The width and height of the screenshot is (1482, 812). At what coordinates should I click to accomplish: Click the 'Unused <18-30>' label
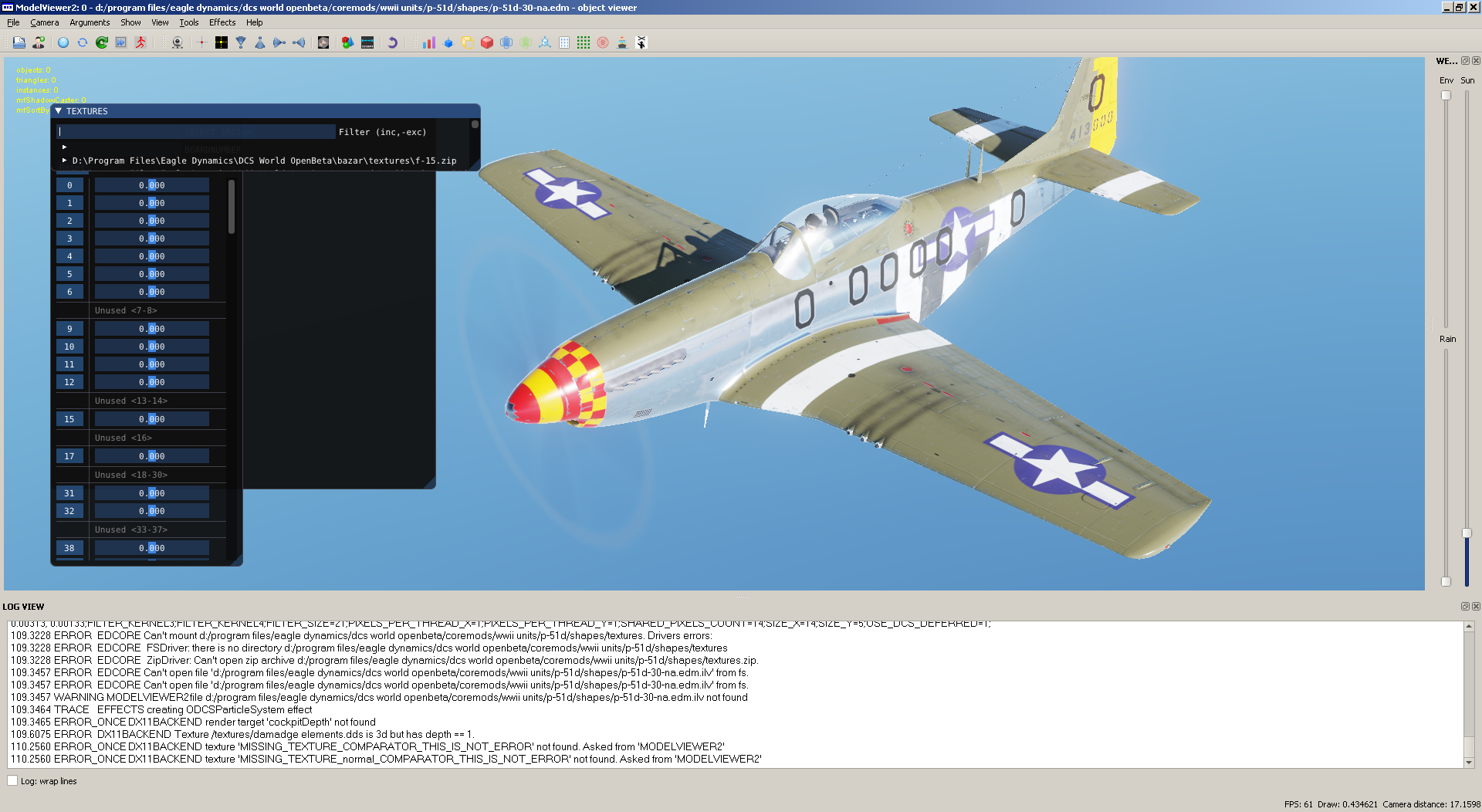(x=130, y=475)
